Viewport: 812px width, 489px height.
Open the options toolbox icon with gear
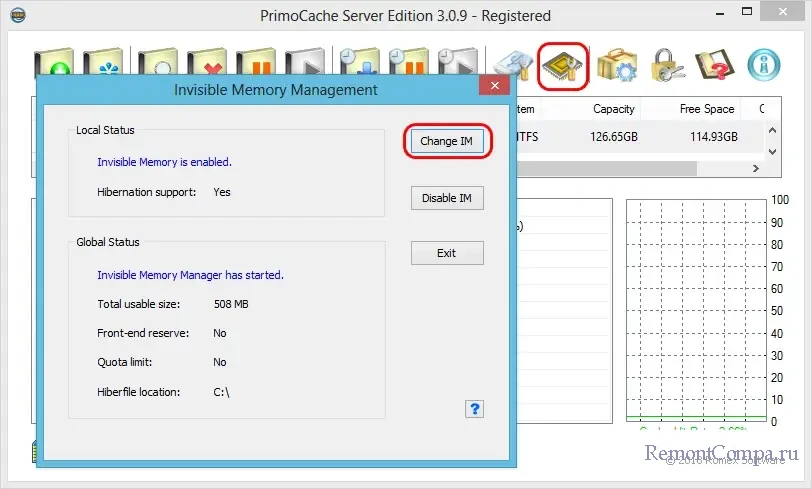point(617,64)
